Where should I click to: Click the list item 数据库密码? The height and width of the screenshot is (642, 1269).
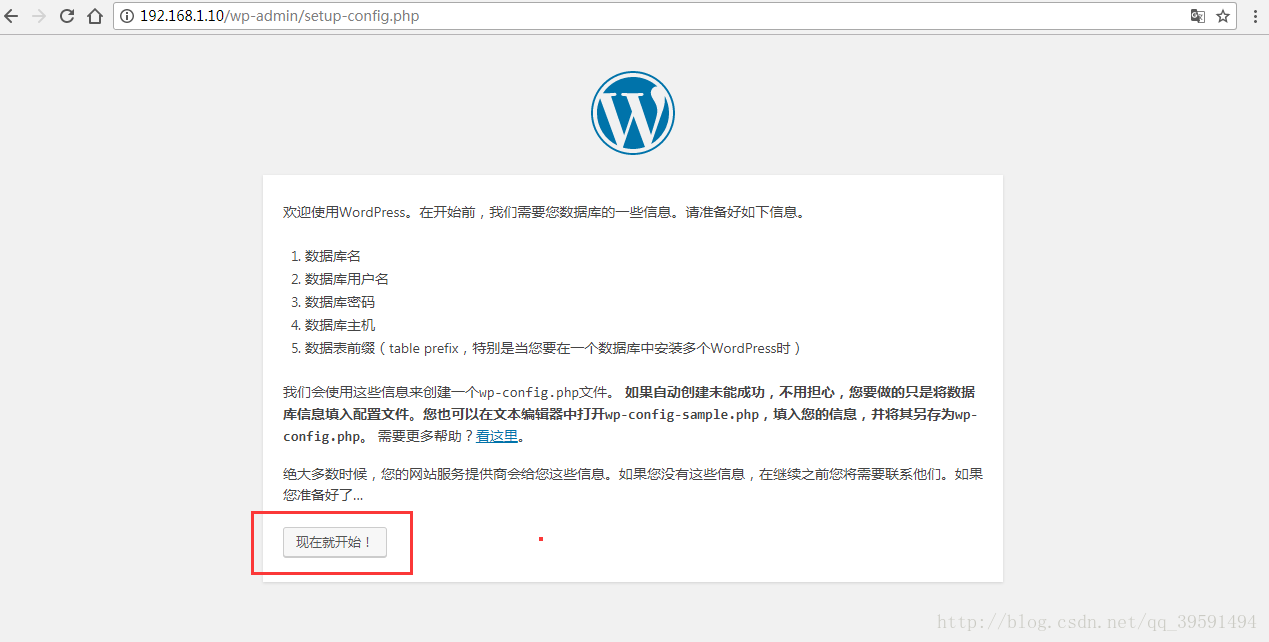pos(340,302)
